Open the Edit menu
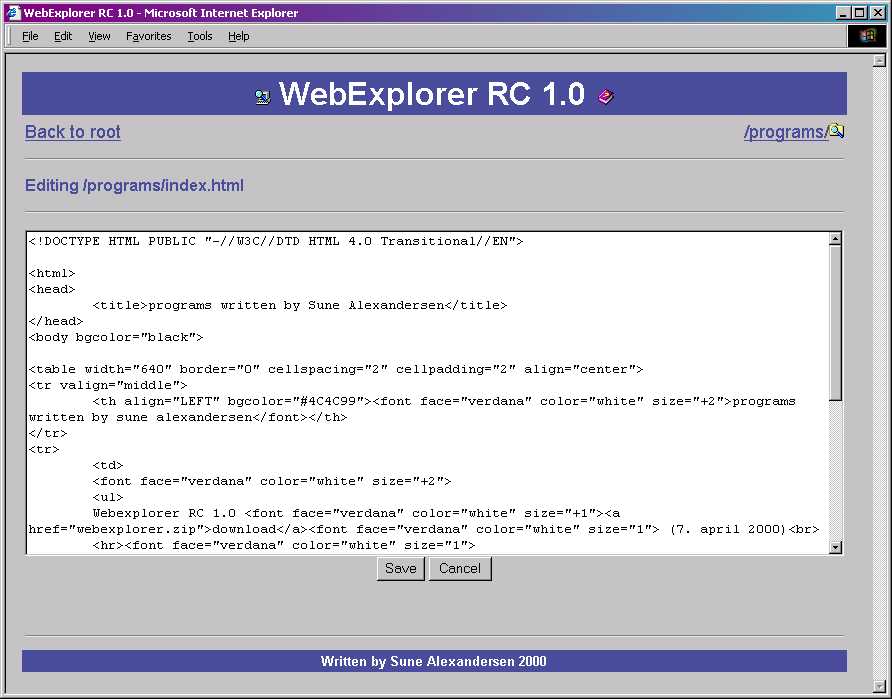The width and height of the screenshot is (892, 699). point(63,36)
